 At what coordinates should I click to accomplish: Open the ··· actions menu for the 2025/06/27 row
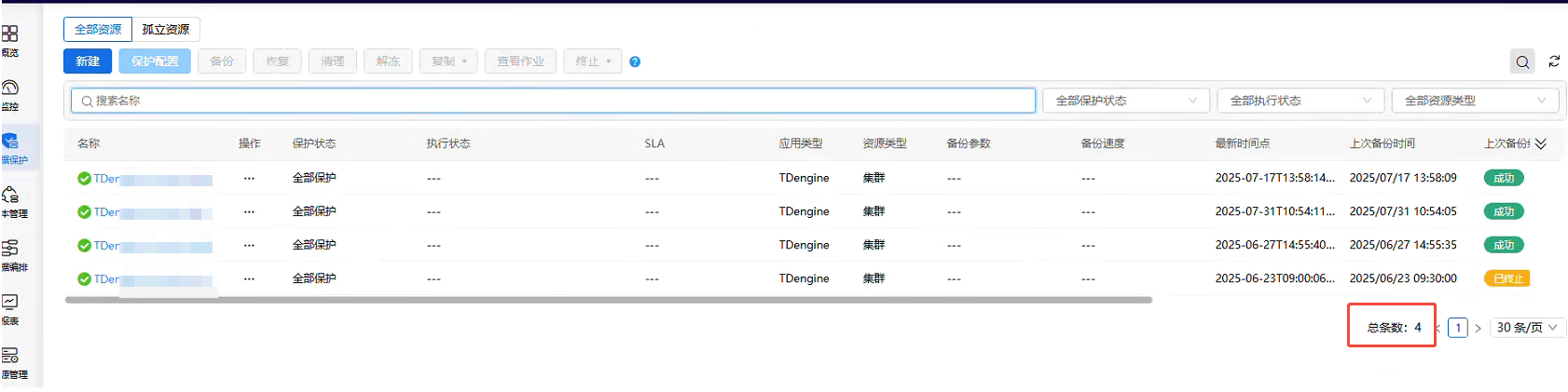pyautogui.click(x=249, y=245)
